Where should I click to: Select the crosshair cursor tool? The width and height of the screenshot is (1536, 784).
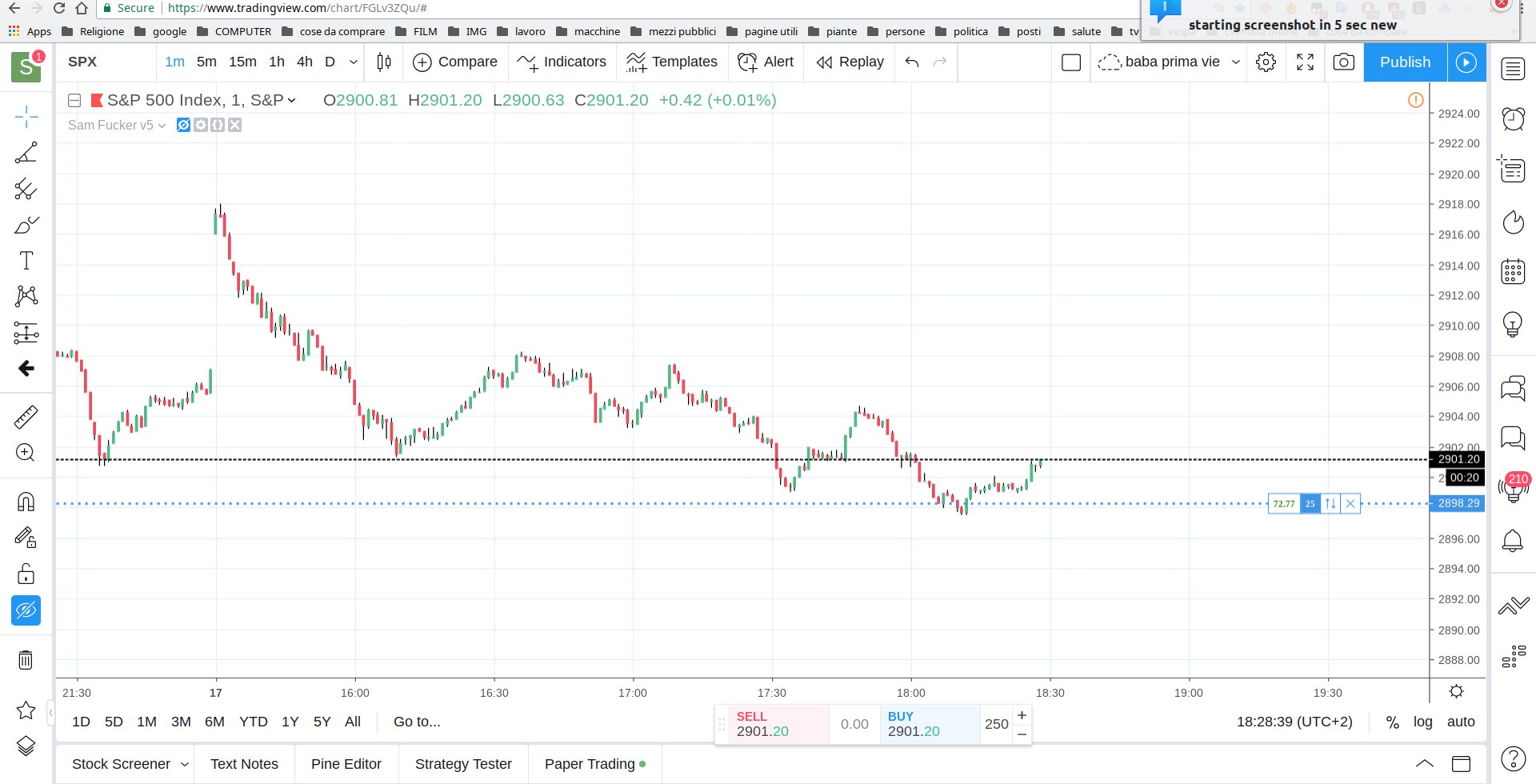click(26, 117)
